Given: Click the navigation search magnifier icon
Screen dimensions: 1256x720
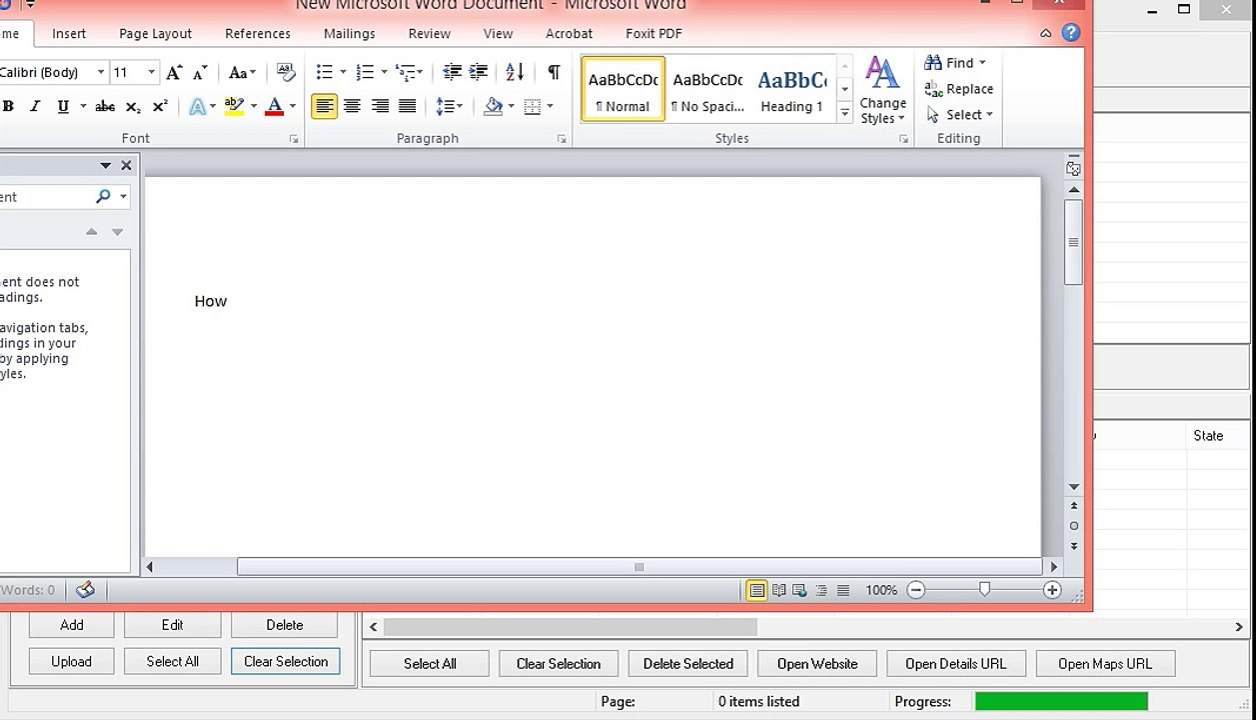Looking at the screenshot, I should [x=103, y=197].
